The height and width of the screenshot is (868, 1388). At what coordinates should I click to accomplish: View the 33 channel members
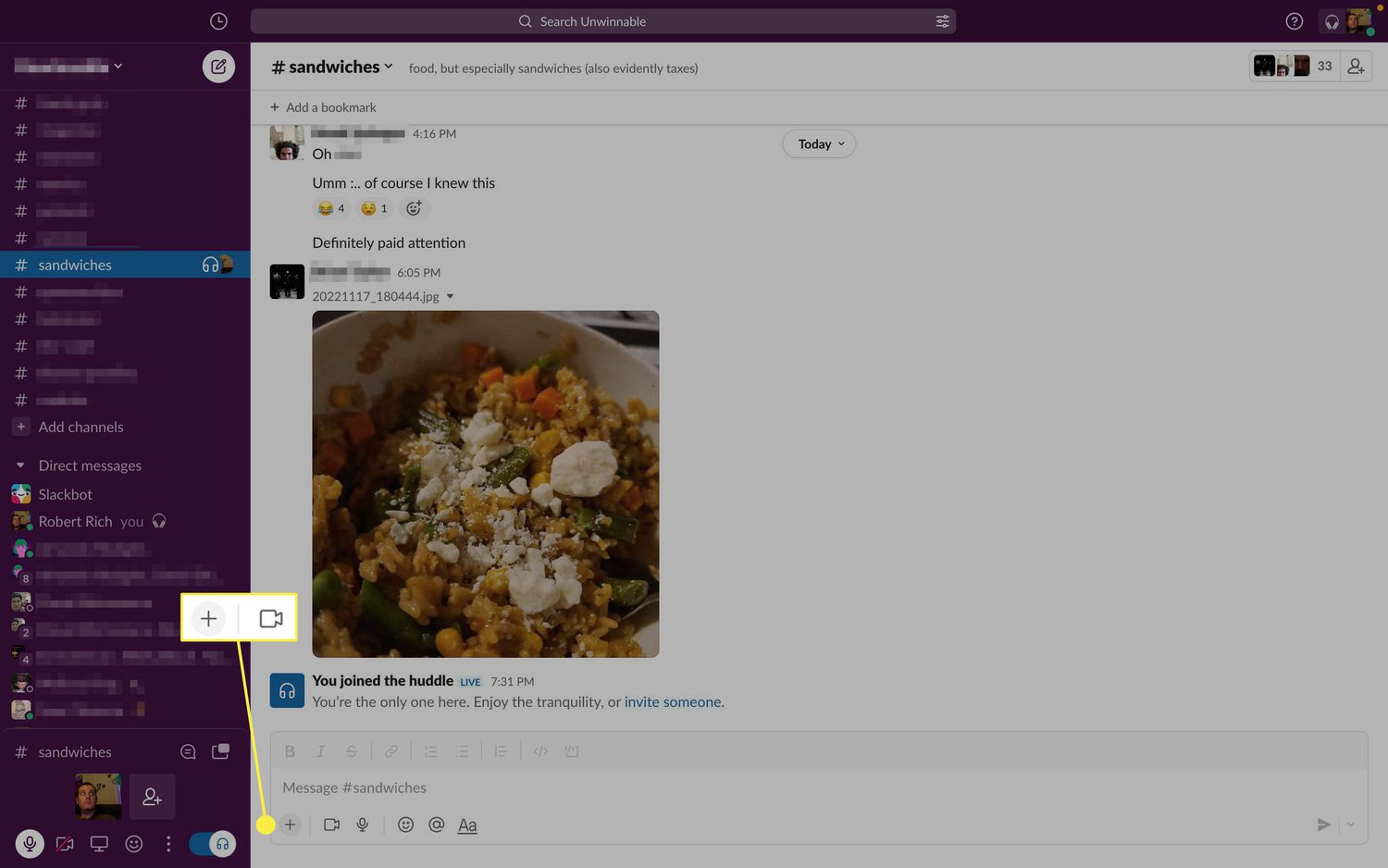point(1294,67)
